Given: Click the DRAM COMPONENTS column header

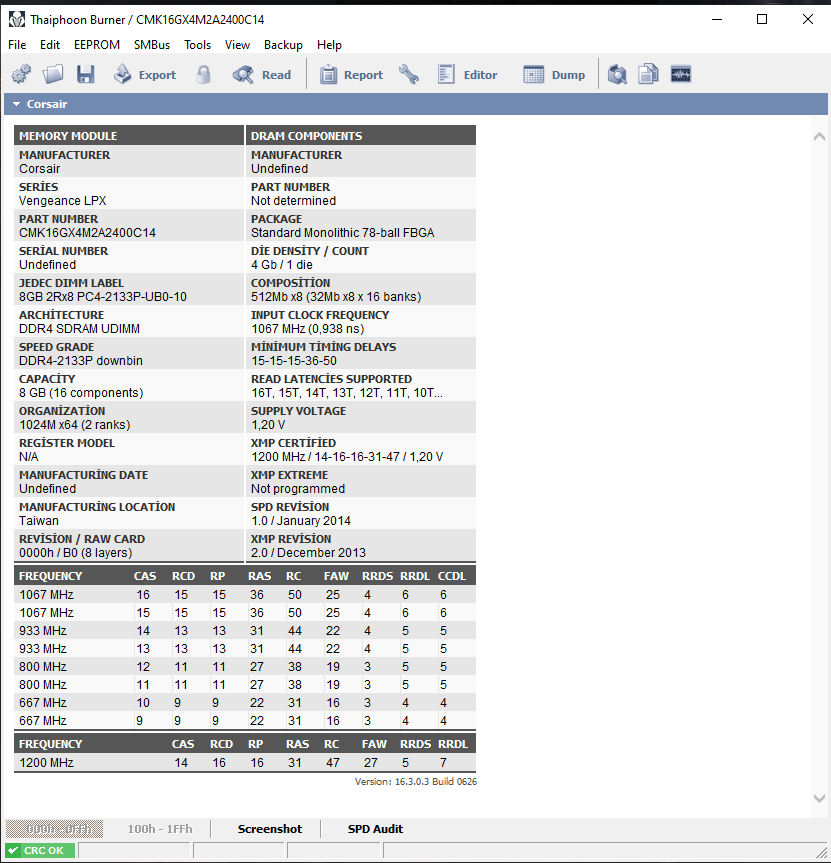Looking at the screenshot, I should point(360,136).
